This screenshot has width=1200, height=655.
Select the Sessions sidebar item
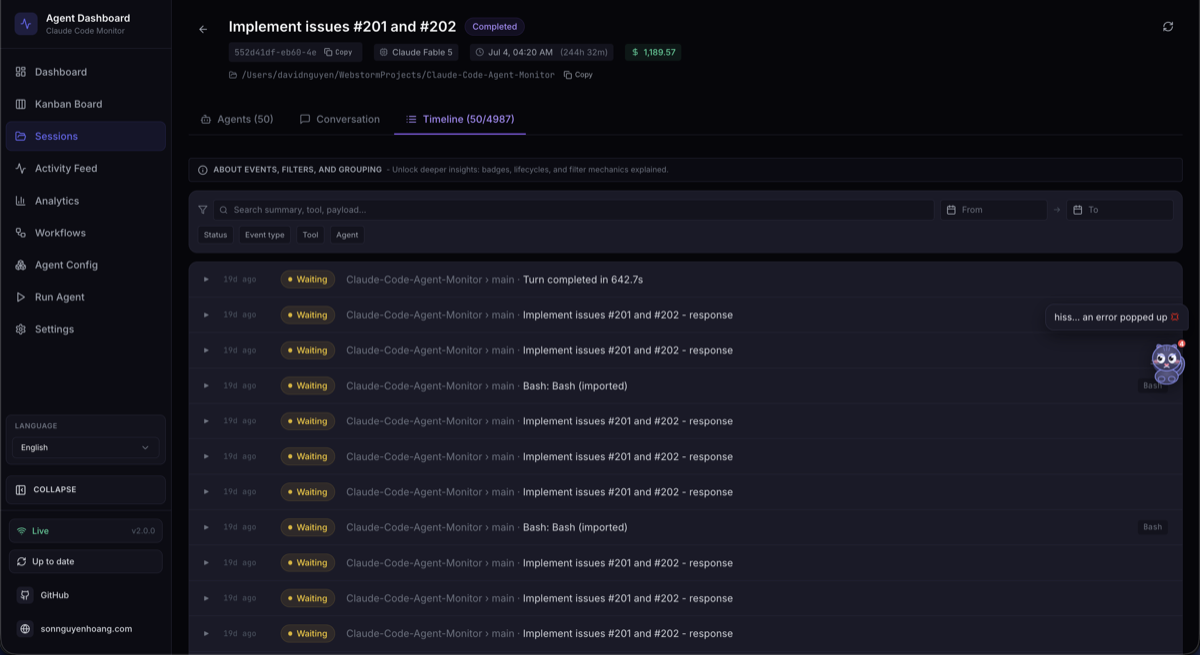[x=86, y=136]
